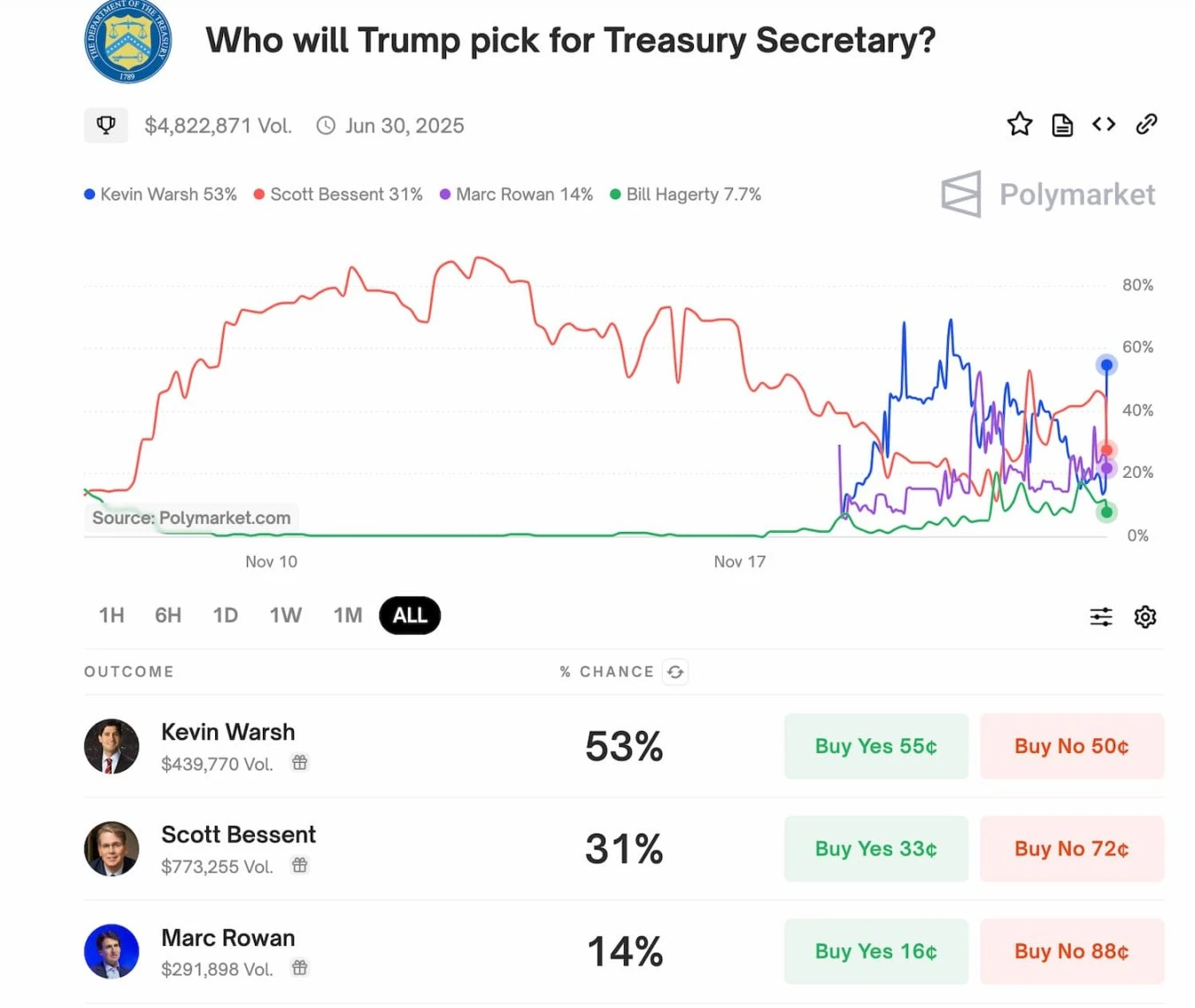Click Marc Rowan's profile photo
The image size is (1195, 1008).
pyautogui.click(x=112, y=951)
